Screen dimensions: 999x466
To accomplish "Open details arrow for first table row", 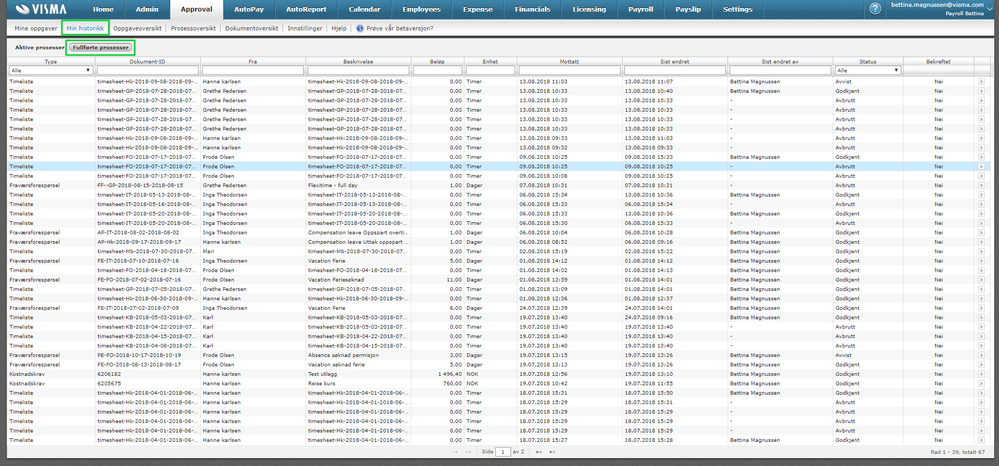I will (981, 80).
